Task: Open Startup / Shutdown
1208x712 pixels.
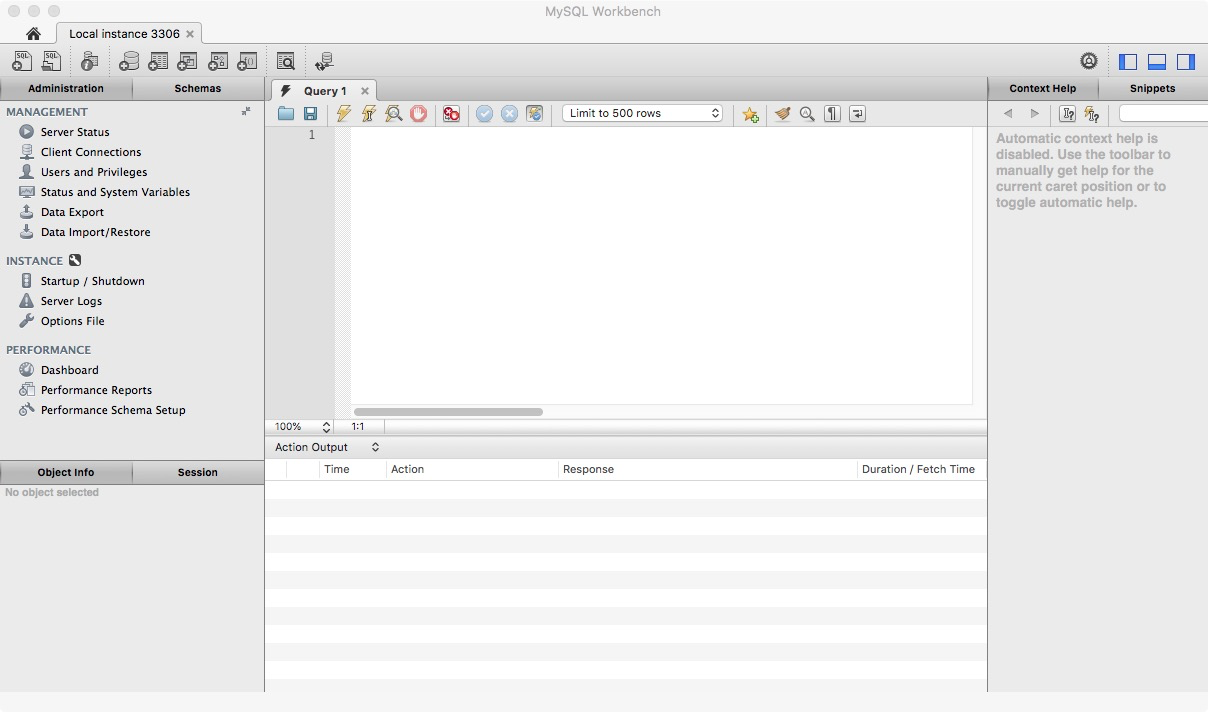Action: (92, 281)
